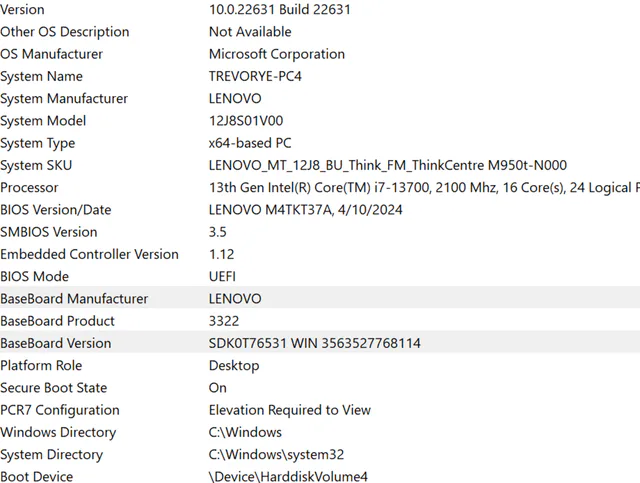Select the BaseBoard Version label

click(56, 343)
